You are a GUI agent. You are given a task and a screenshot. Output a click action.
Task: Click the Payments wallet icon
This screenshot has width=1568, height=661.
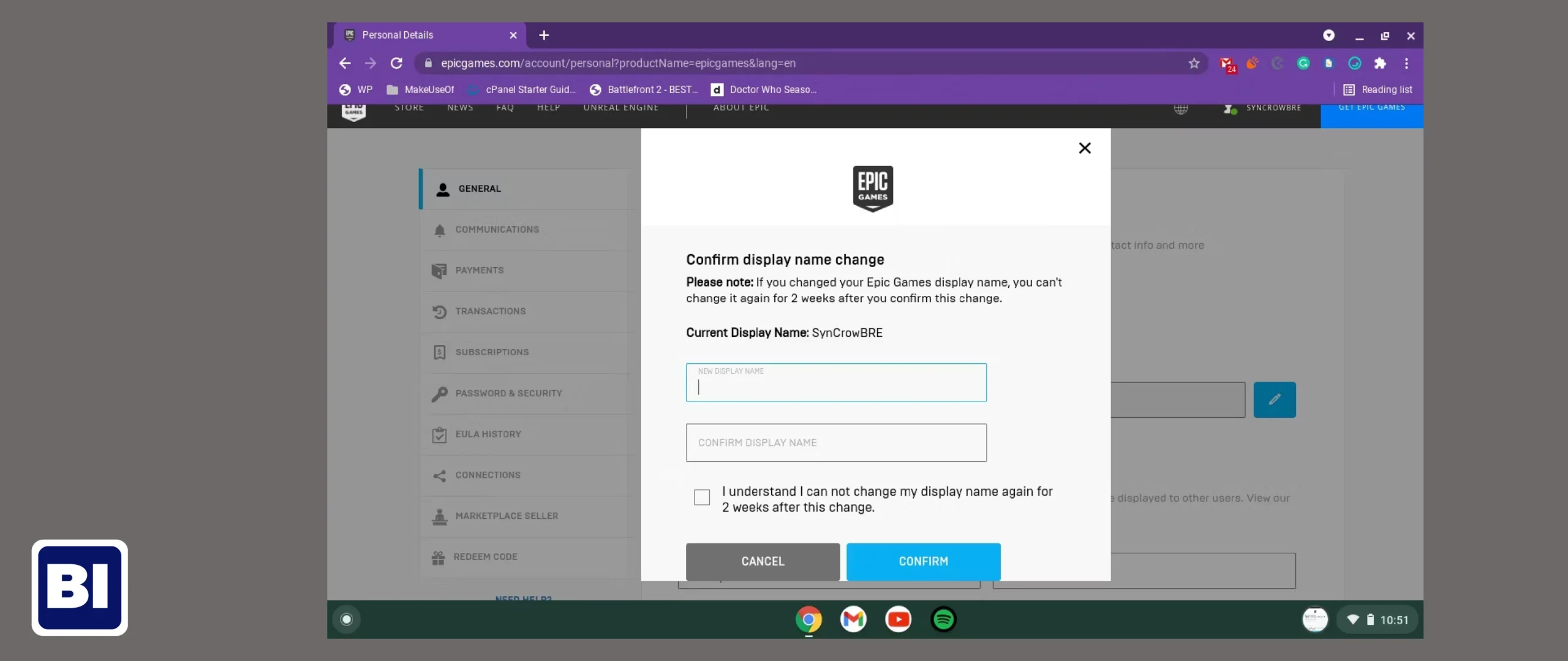(439, 271)
